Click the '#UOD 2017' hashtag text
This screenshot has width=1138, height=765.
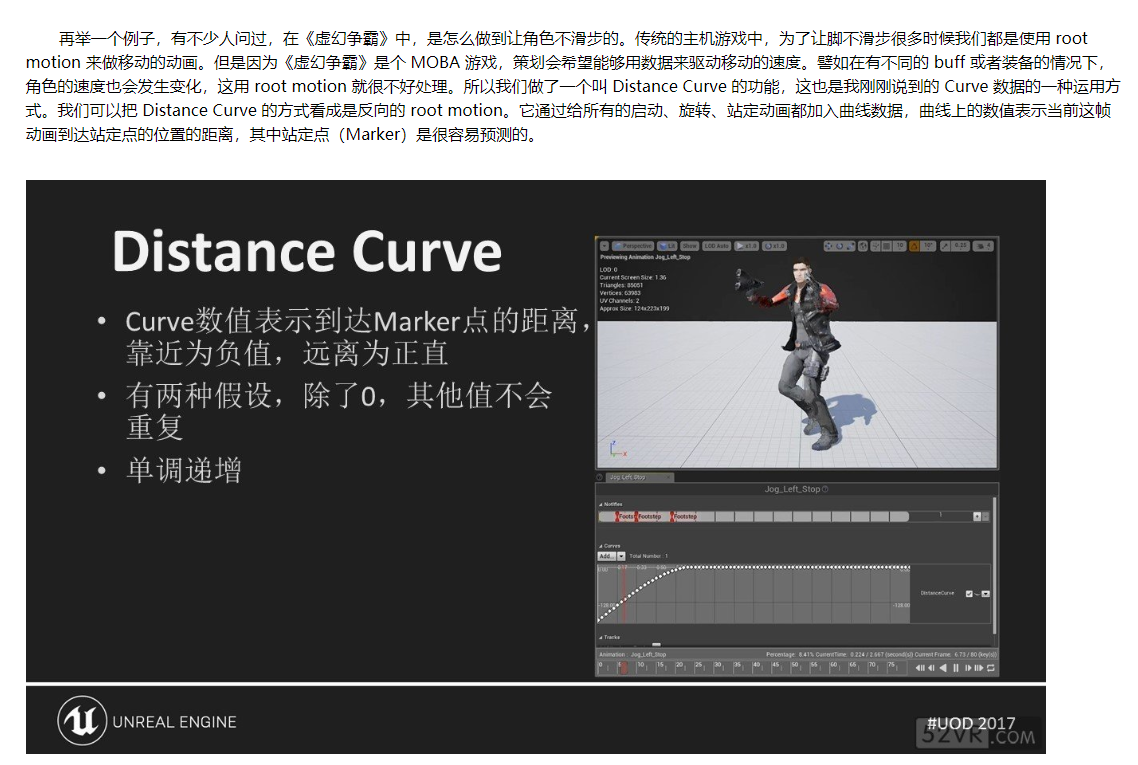click(x=971, y=723)
